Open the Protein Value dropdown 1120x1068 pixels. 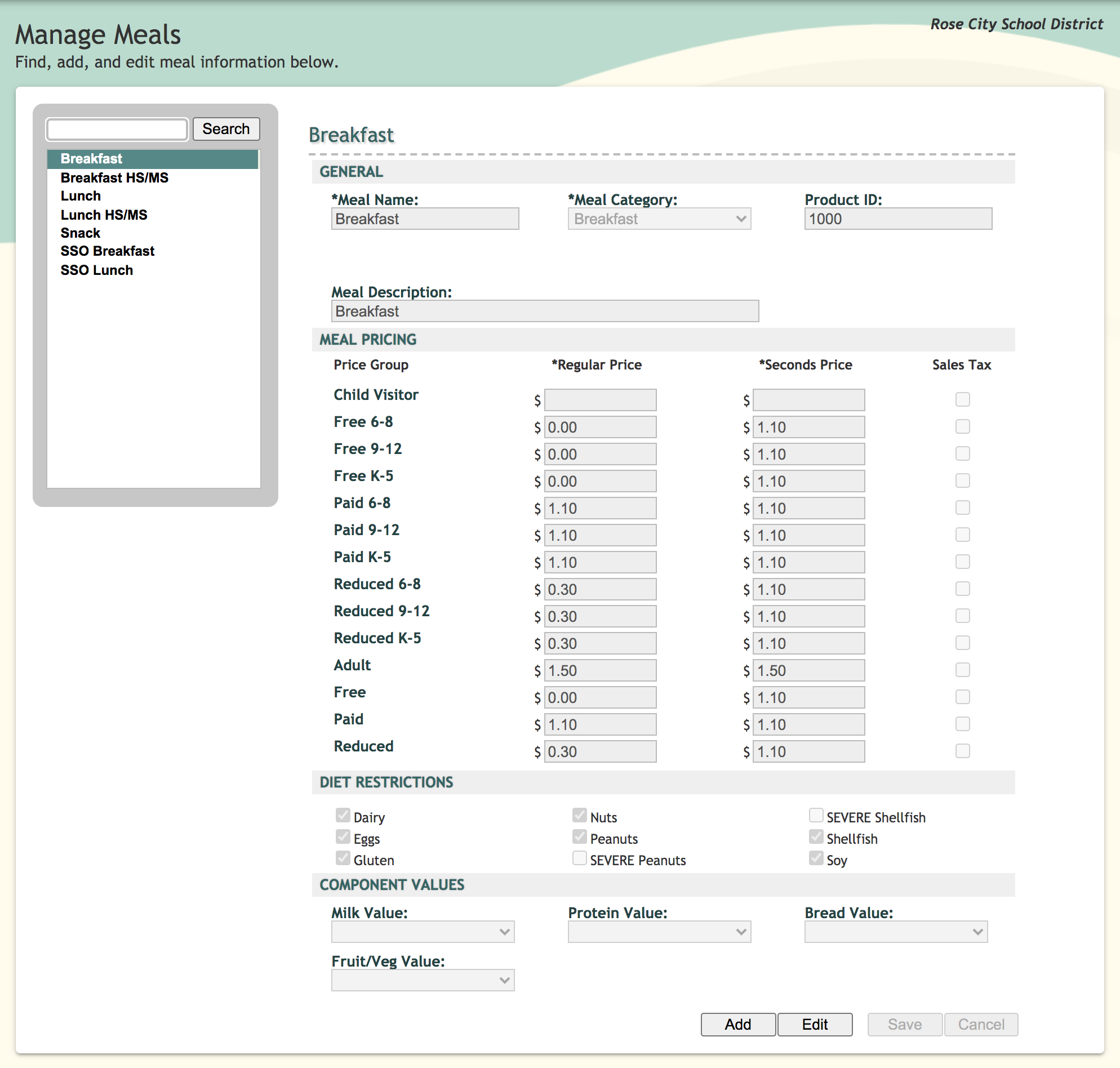[659, 932]
